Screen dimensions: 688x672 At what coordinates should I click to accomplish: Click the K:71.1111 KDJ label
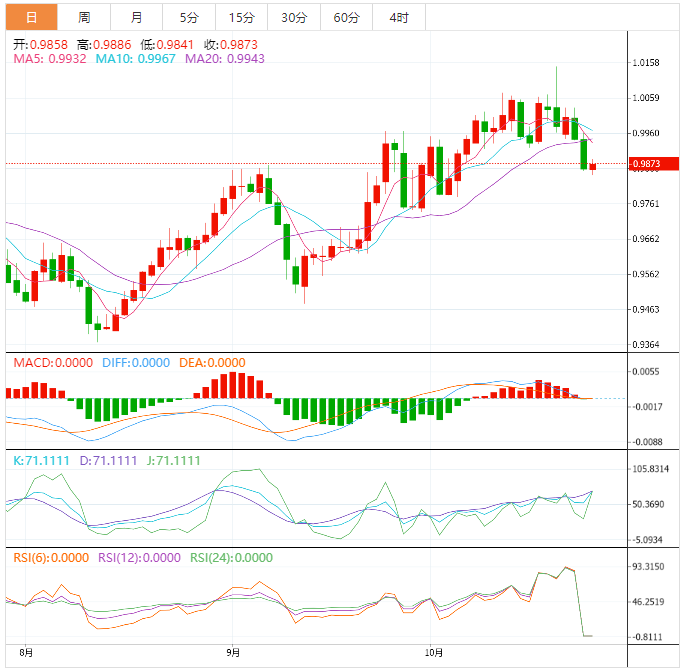click(40, 461)
